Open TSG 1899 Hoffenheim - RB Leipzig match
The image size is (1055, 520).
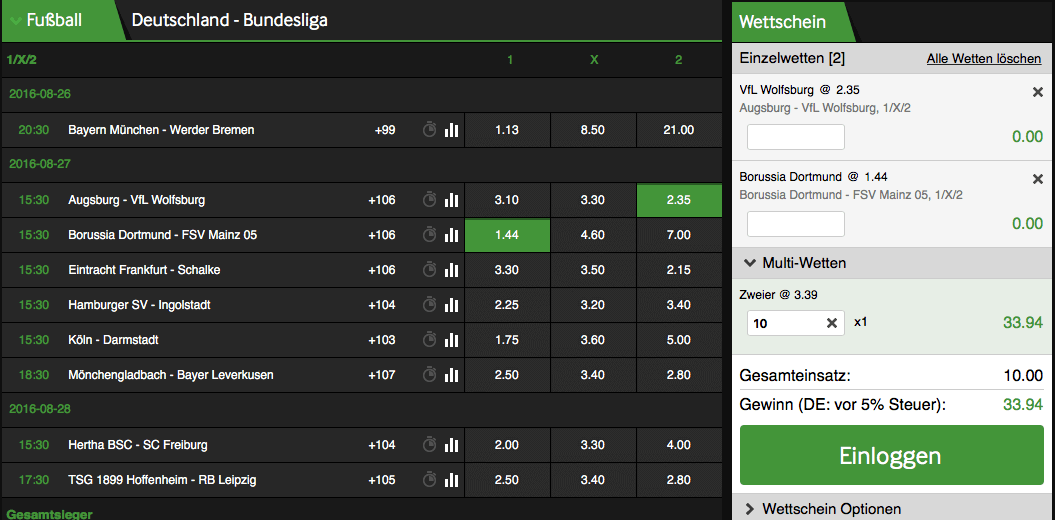[162, 480]
